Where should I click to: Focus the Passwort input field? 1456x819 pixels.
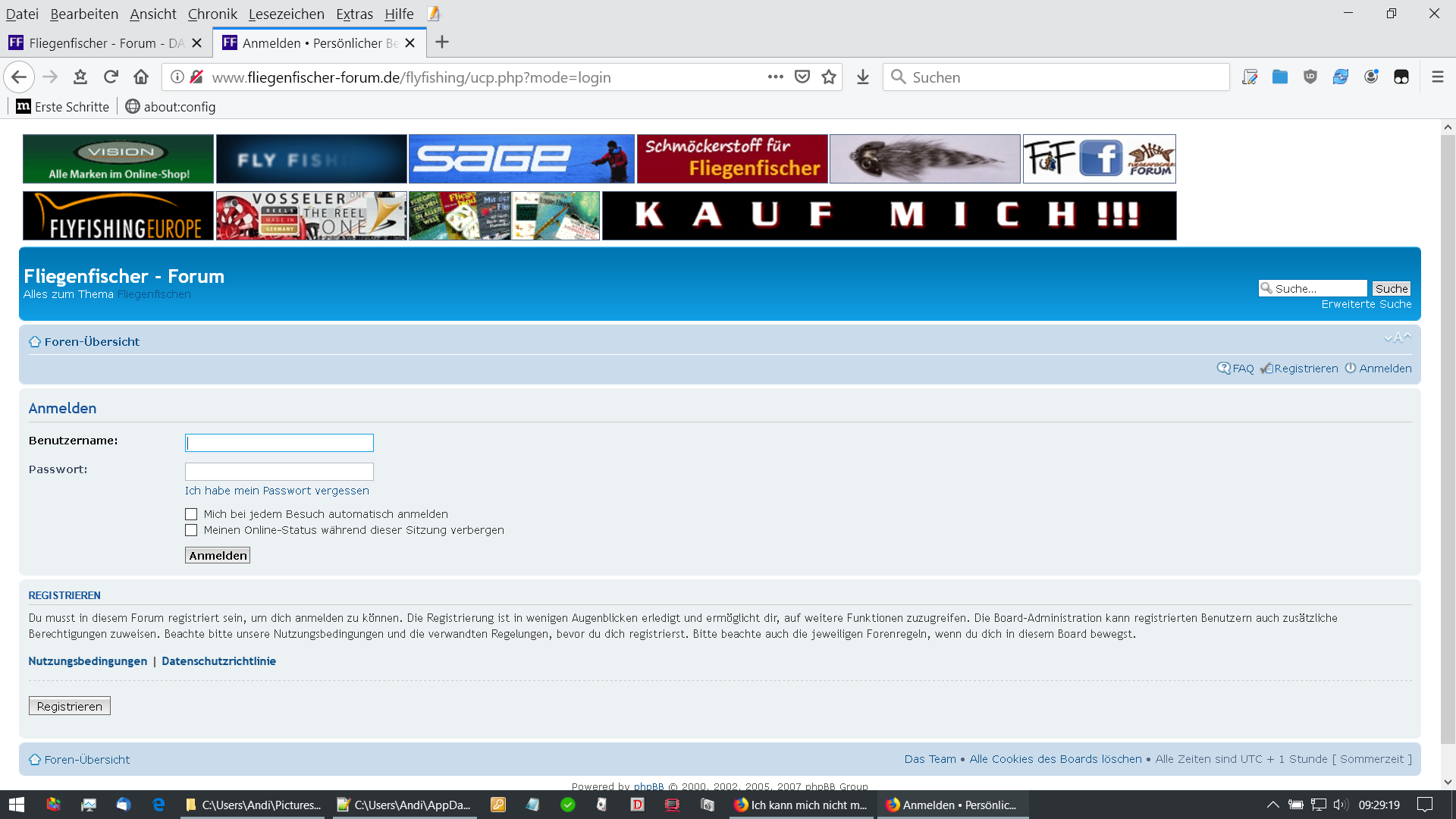click(x=279, y=472)
